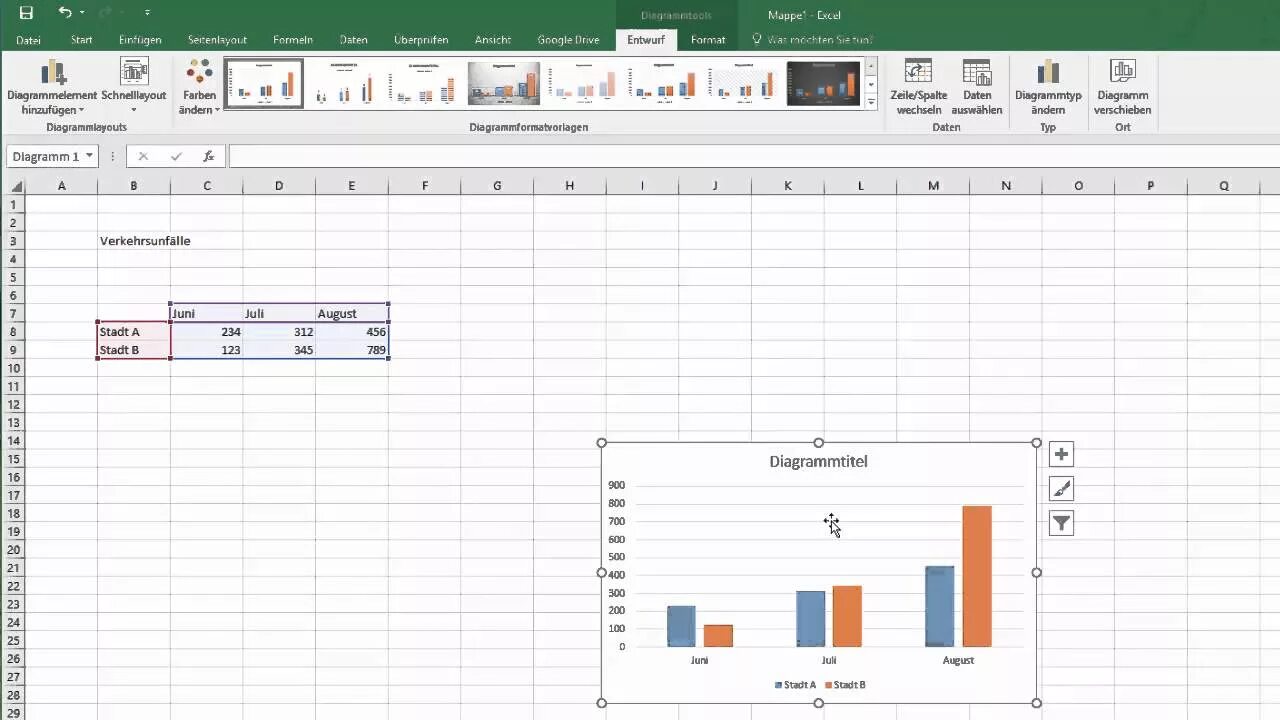Switch to the Einfügen ribbon tab
Image resolution: width=1280 pixels, height=720 pixels.
(x=140, y=40)
